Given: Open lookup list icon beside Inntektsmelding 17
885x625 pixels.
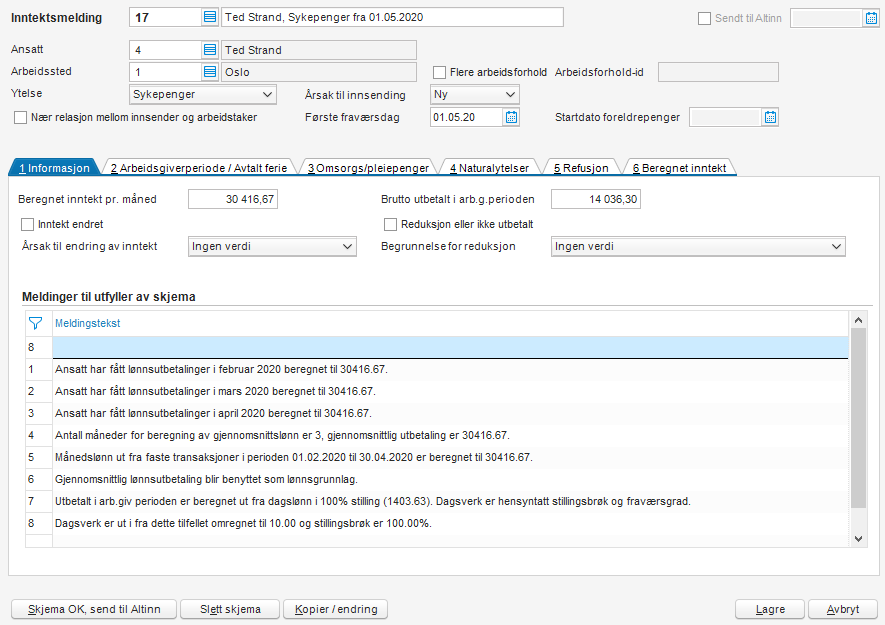Looking at the screenshot, I should [209, 17].
